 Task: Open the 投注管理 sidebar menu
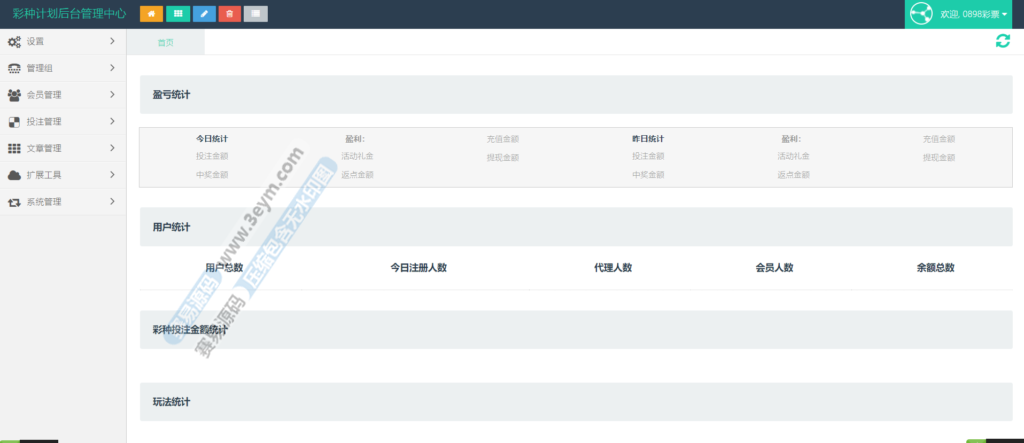click(44, 122)
